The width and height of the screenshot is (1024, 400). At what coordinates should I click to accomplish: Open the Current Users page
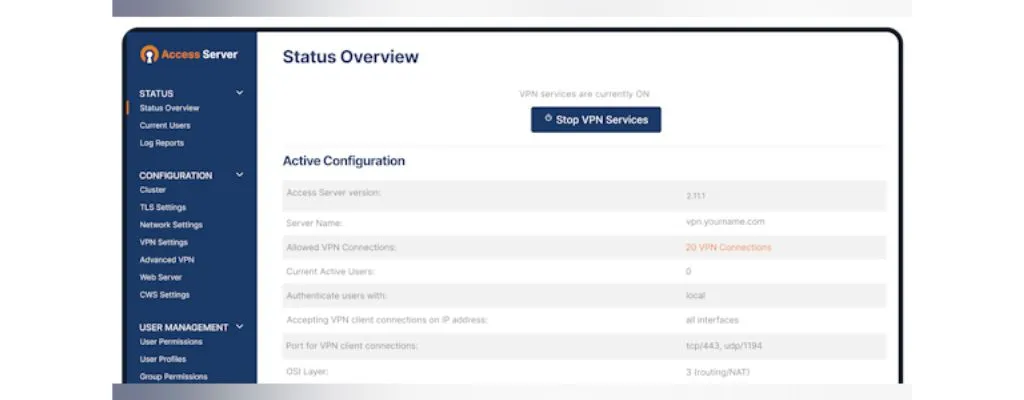tap(165, 126)
